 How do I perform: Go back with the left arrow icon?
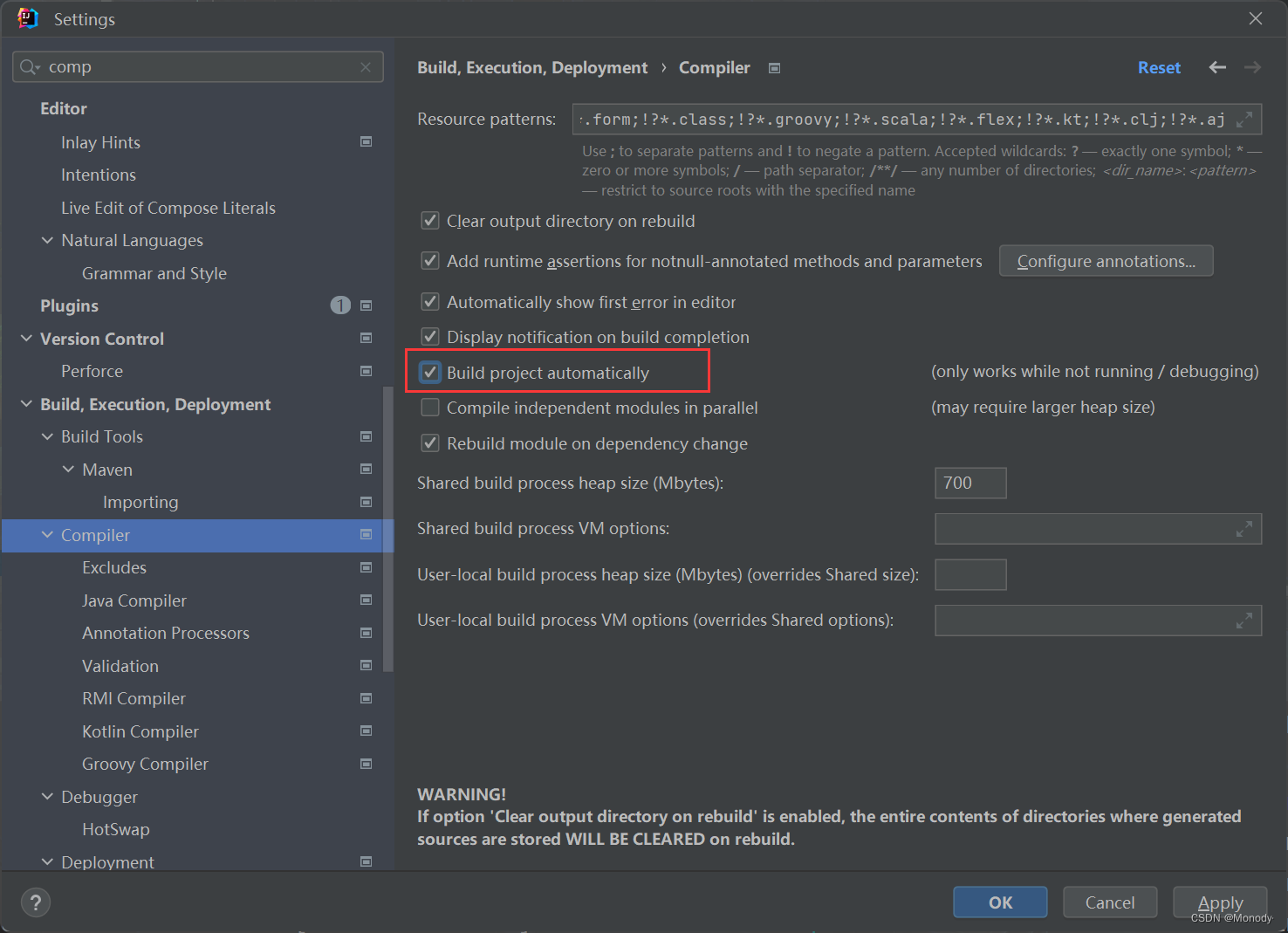pyautogui.click(x=1217, y=67)
